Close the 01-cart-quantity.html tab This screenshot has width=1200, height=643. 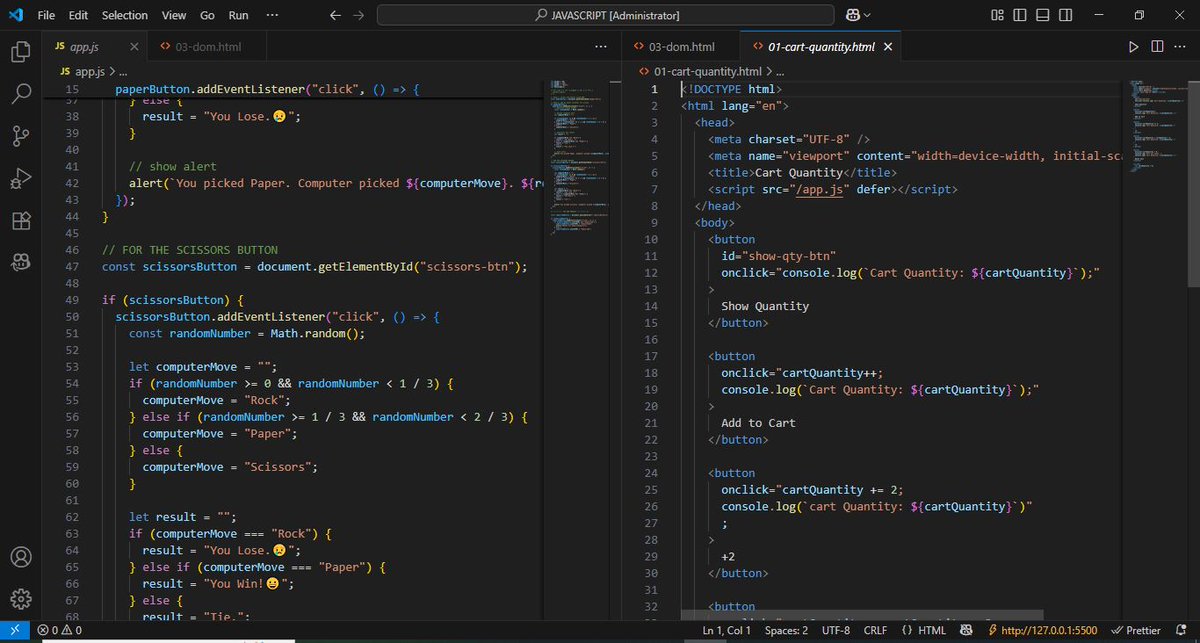(888, 47)
